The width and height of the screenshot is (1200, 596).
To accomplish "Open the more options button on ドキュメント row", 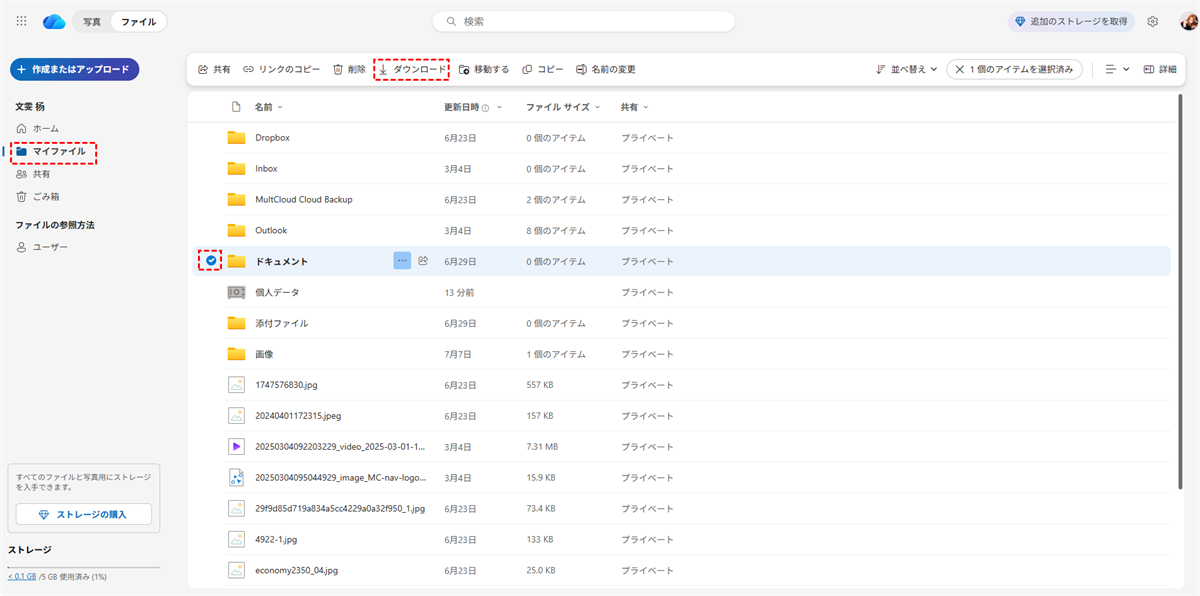I will (402, 261).
